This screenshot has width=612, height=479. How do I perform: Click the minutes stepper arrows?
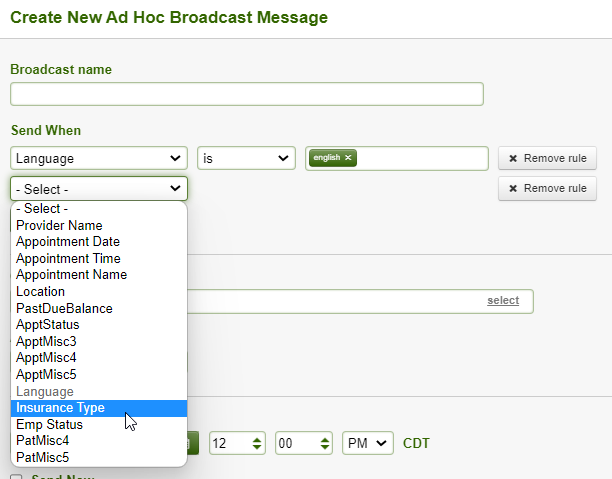(x=325, y=443)
